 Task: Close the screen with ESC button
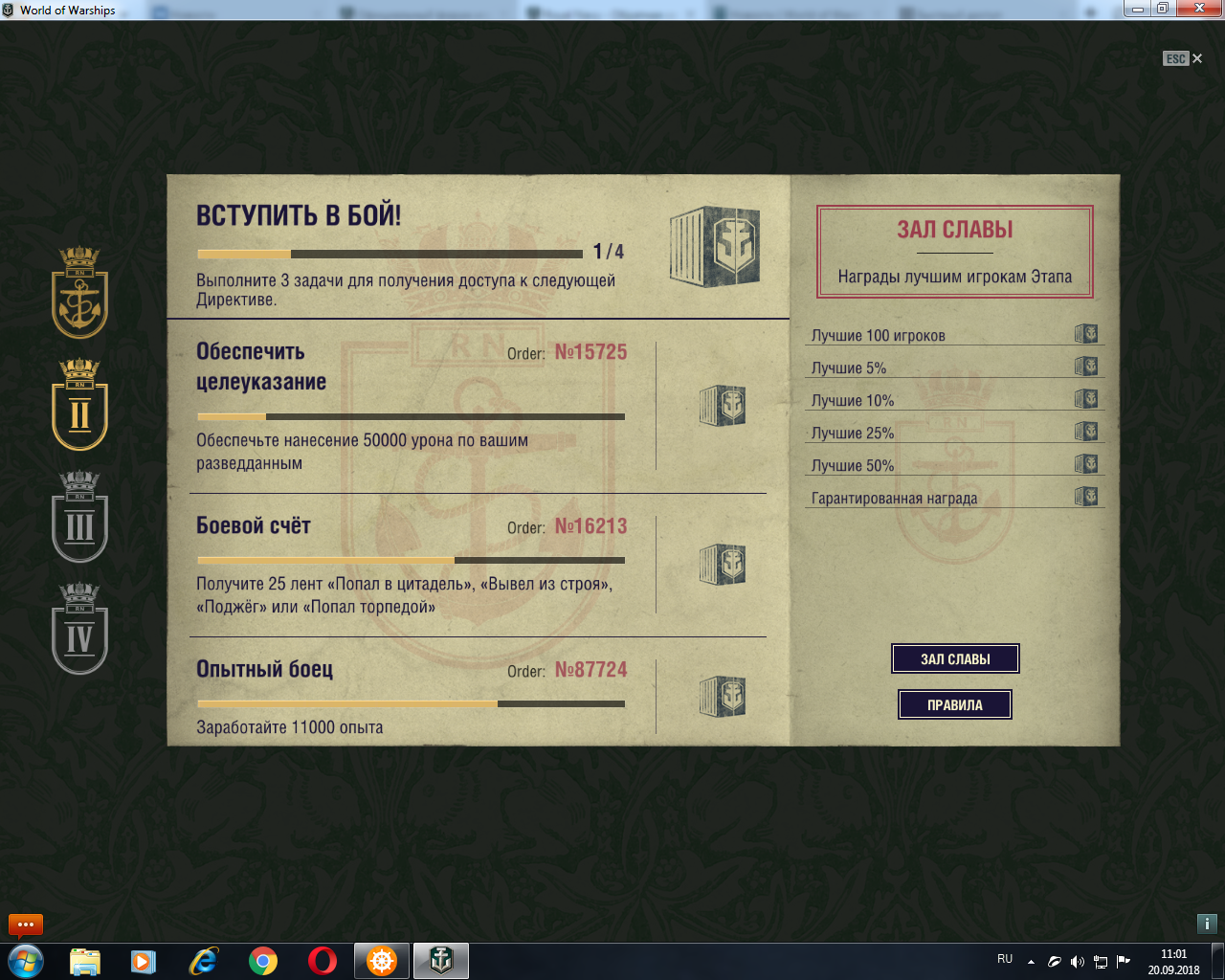click(1183, 58)
